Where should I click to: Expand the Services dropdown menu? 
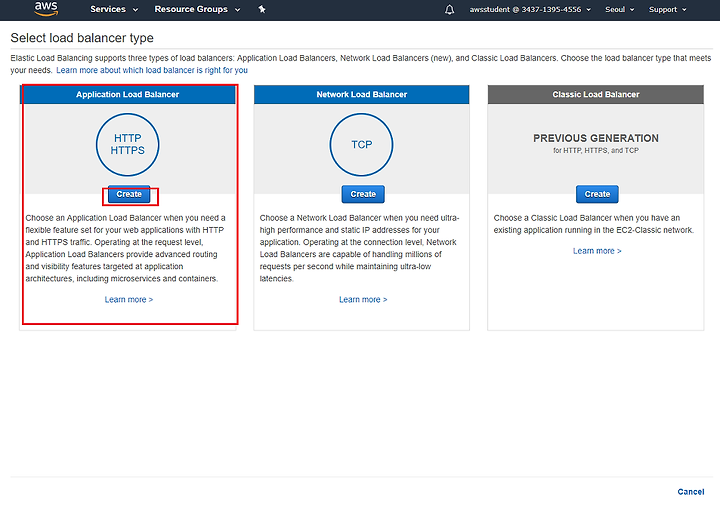[114, 9]
